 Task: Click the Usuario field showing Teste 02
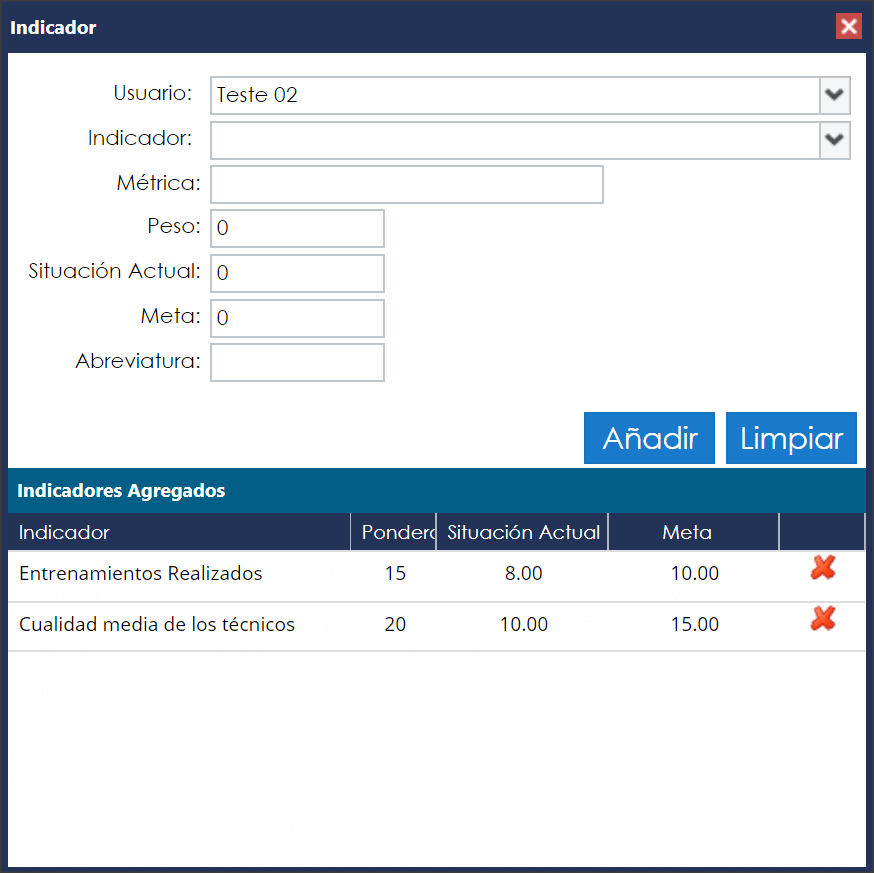515,95
